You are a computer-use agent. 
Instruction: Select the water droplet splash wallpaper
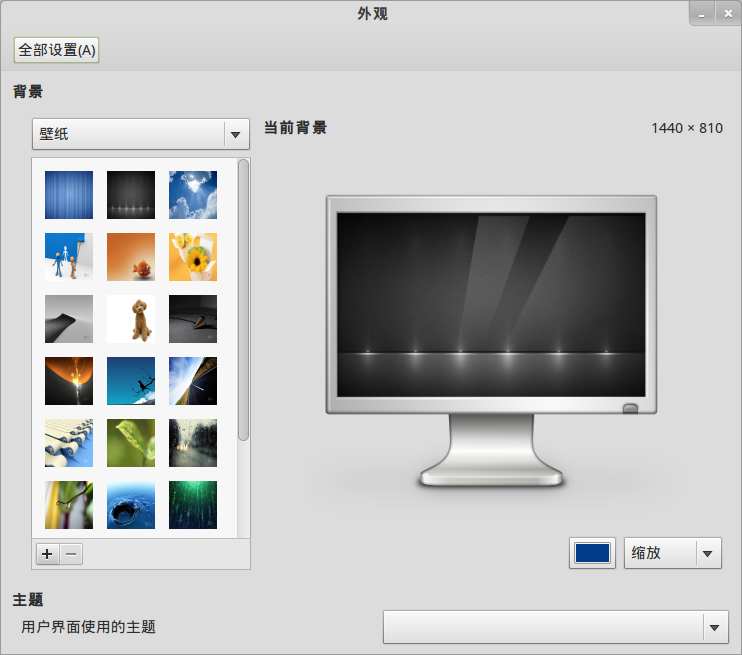coord(131,505)
